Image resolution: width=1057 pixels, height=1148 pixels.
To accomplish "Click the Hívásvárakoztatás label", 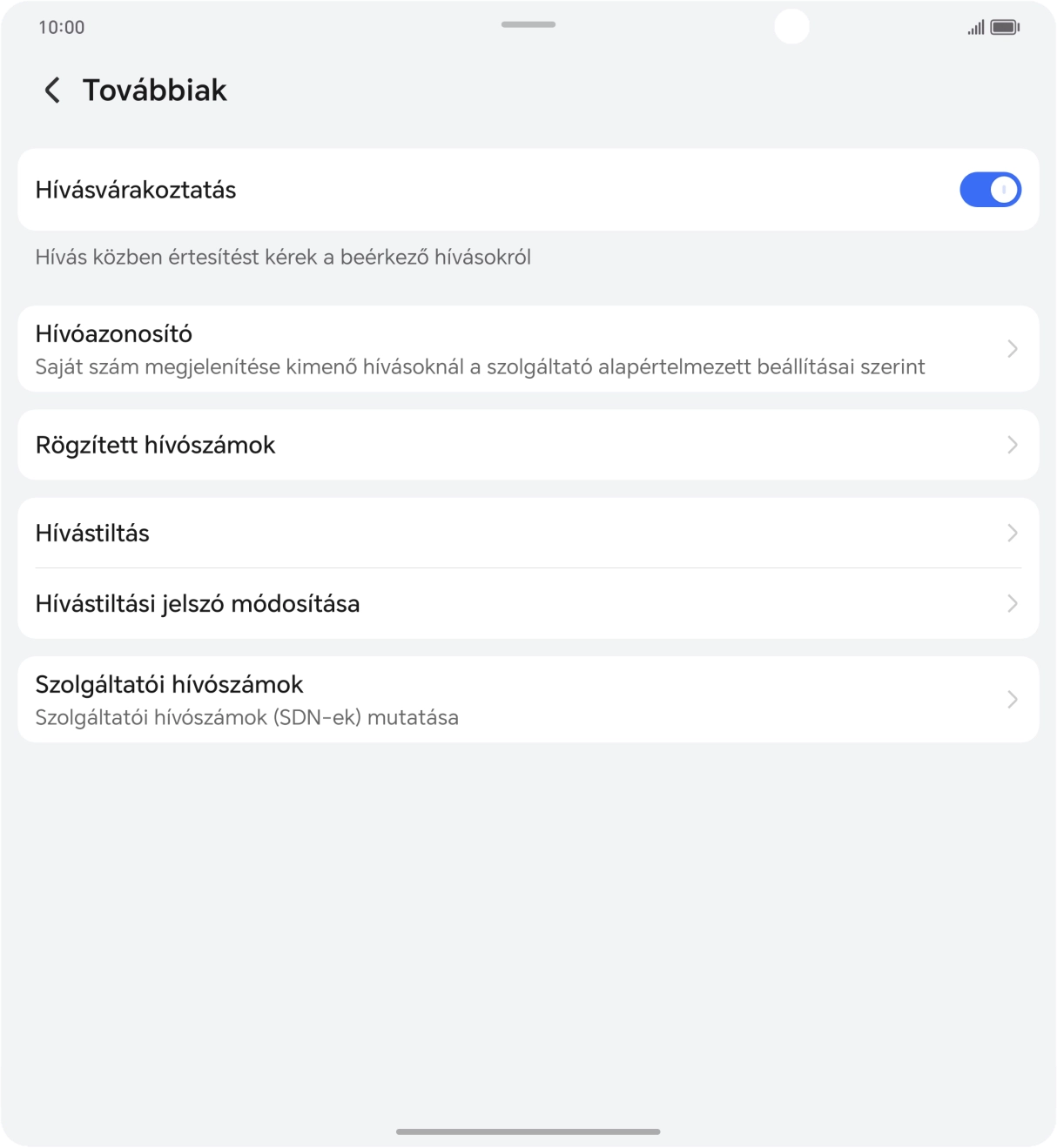I will [136, 190].
